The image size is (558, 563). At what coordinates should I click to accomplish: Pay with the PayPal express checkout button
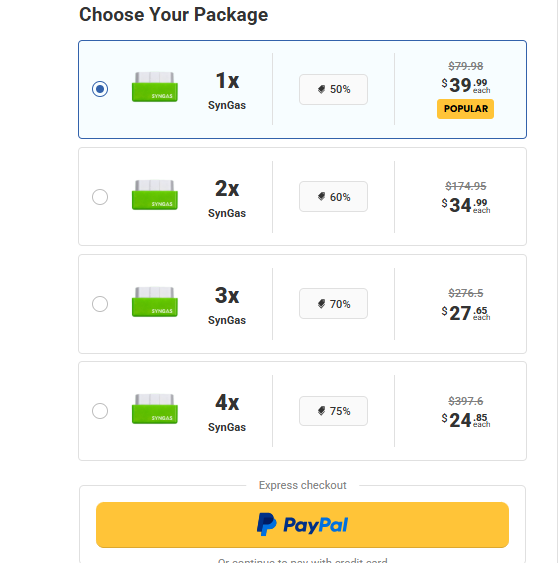[x=302, y=525]
